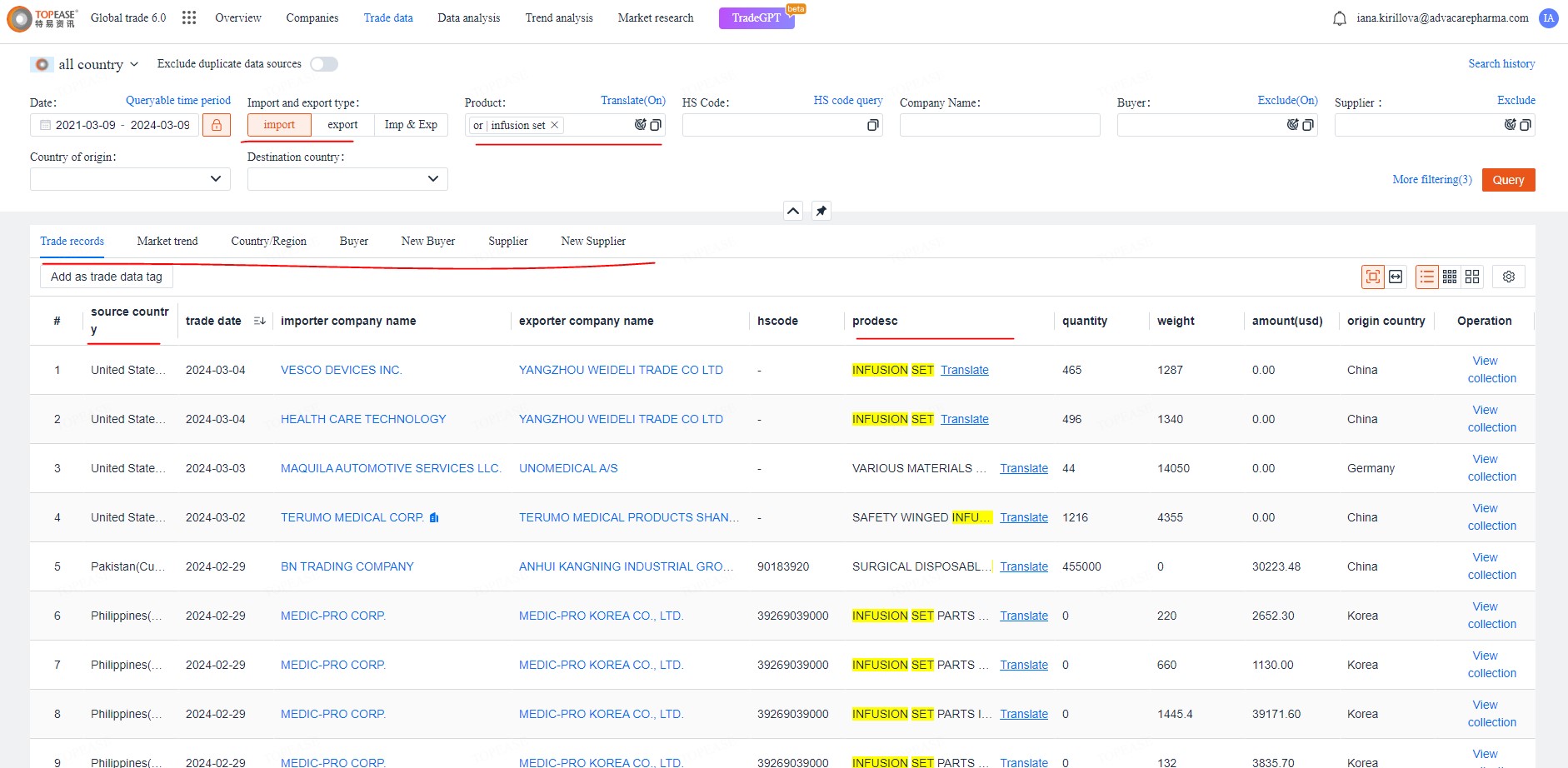Open table column settings gear
1568x768 pixels.
(x=1509, y=277)
